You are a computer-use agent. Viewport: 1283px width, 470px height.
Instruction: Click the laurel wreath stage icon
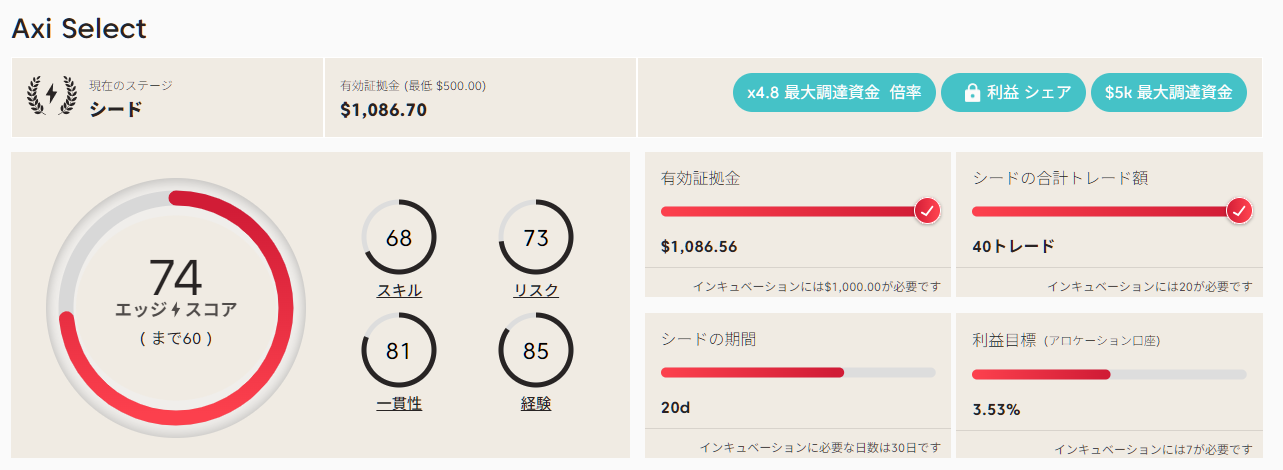click(x=51, y=95)
